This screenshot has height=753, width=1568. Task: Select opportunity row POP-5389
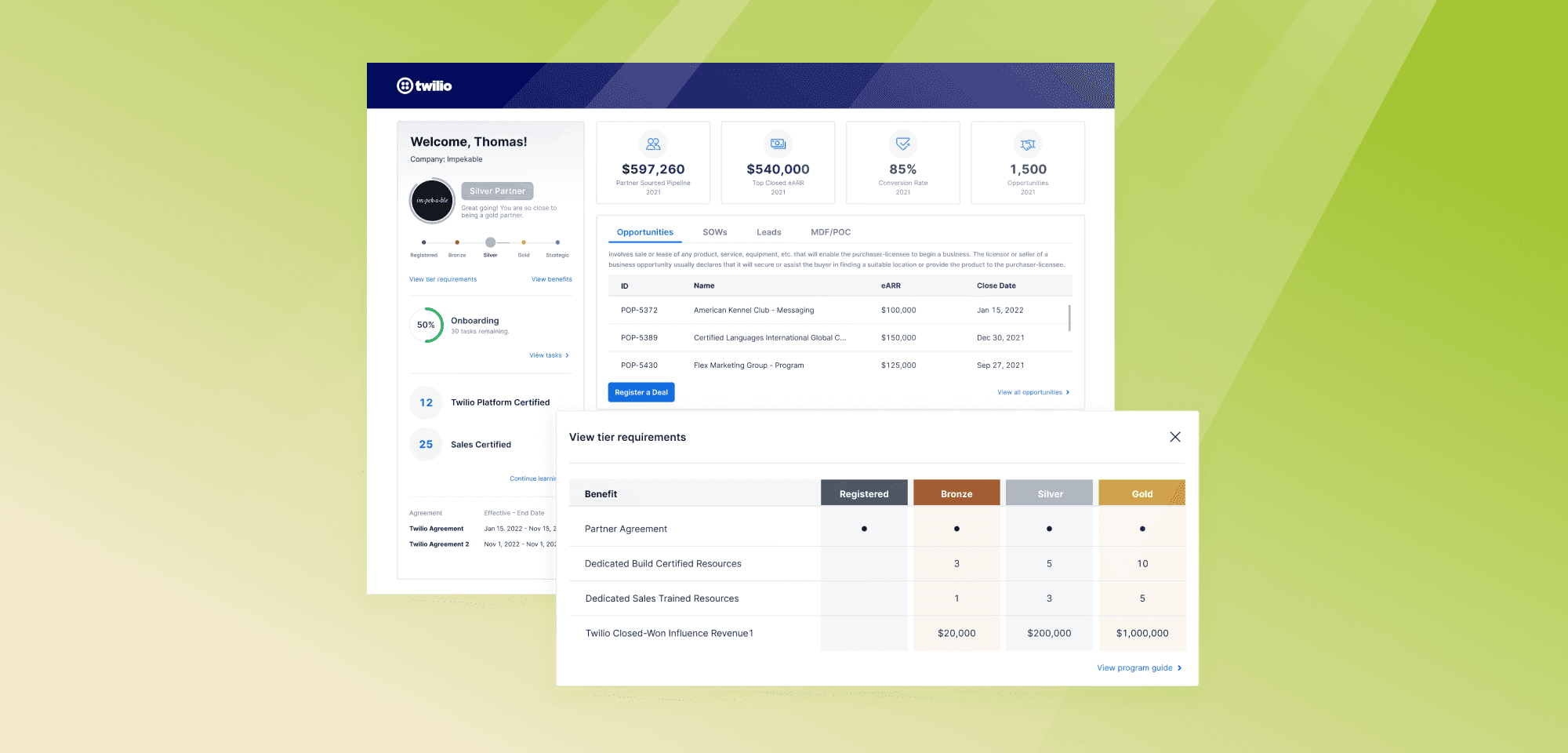tap(839, 337)
